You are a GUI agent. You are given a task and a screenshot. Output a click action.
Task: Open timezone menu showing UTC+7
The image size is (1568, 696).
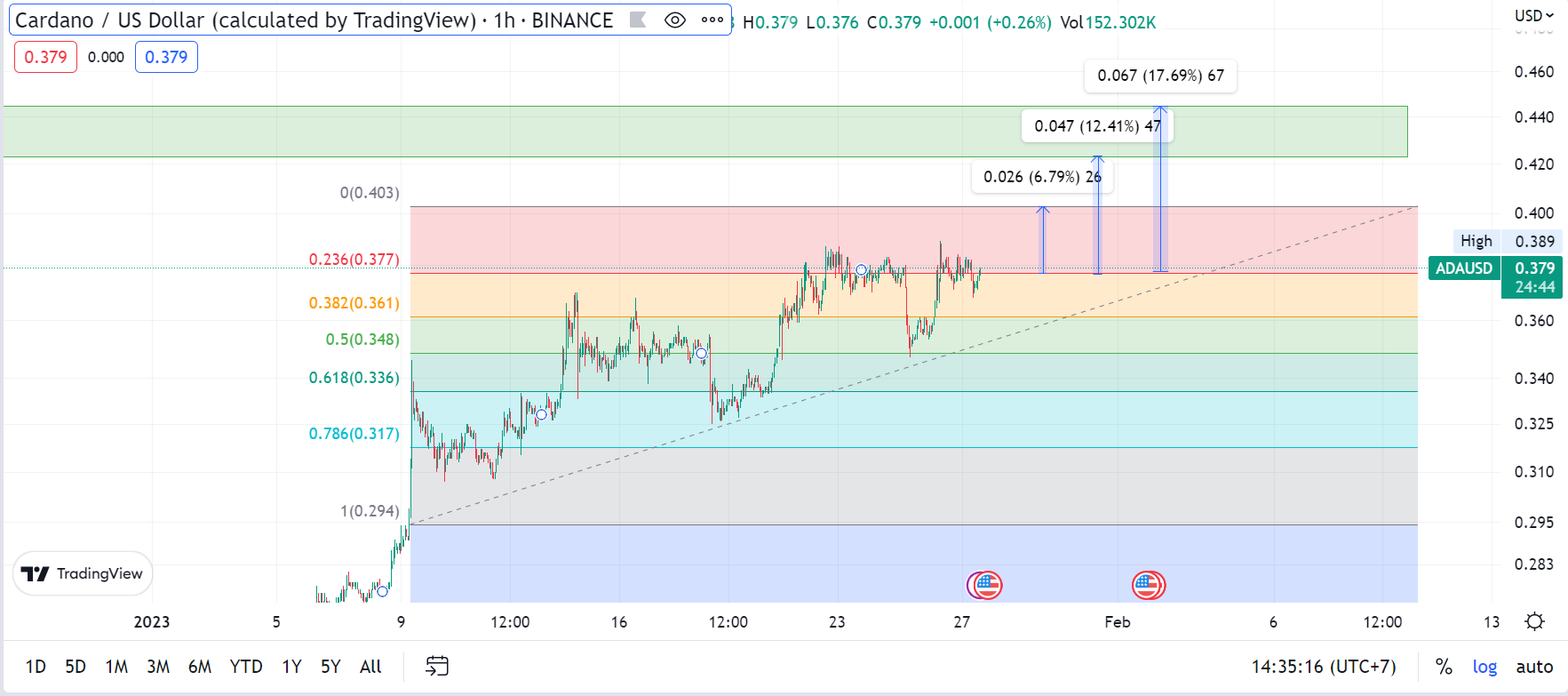point(1324,667)
